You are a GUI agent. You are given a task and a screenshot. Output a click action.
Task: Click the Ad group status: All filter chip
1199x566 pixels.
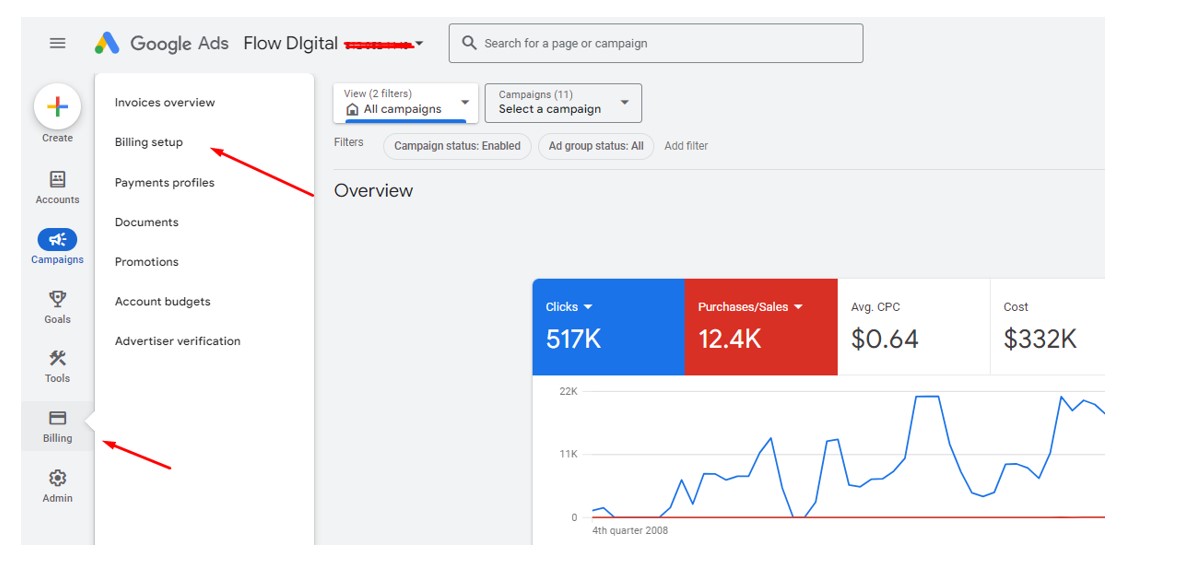pyautogui.click(x=596, y=146)
